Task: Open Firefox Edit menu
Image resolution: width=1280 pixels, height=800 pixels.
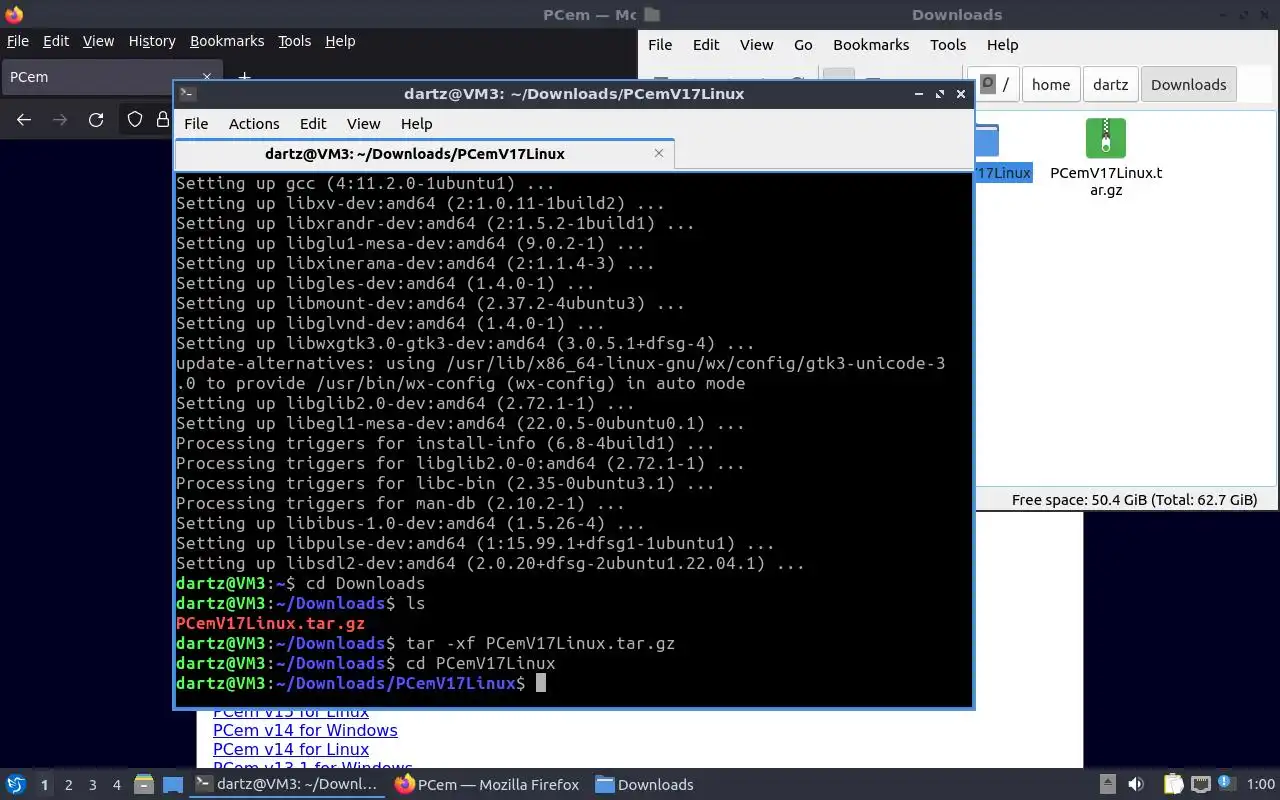Action: (x=56, y=41)
